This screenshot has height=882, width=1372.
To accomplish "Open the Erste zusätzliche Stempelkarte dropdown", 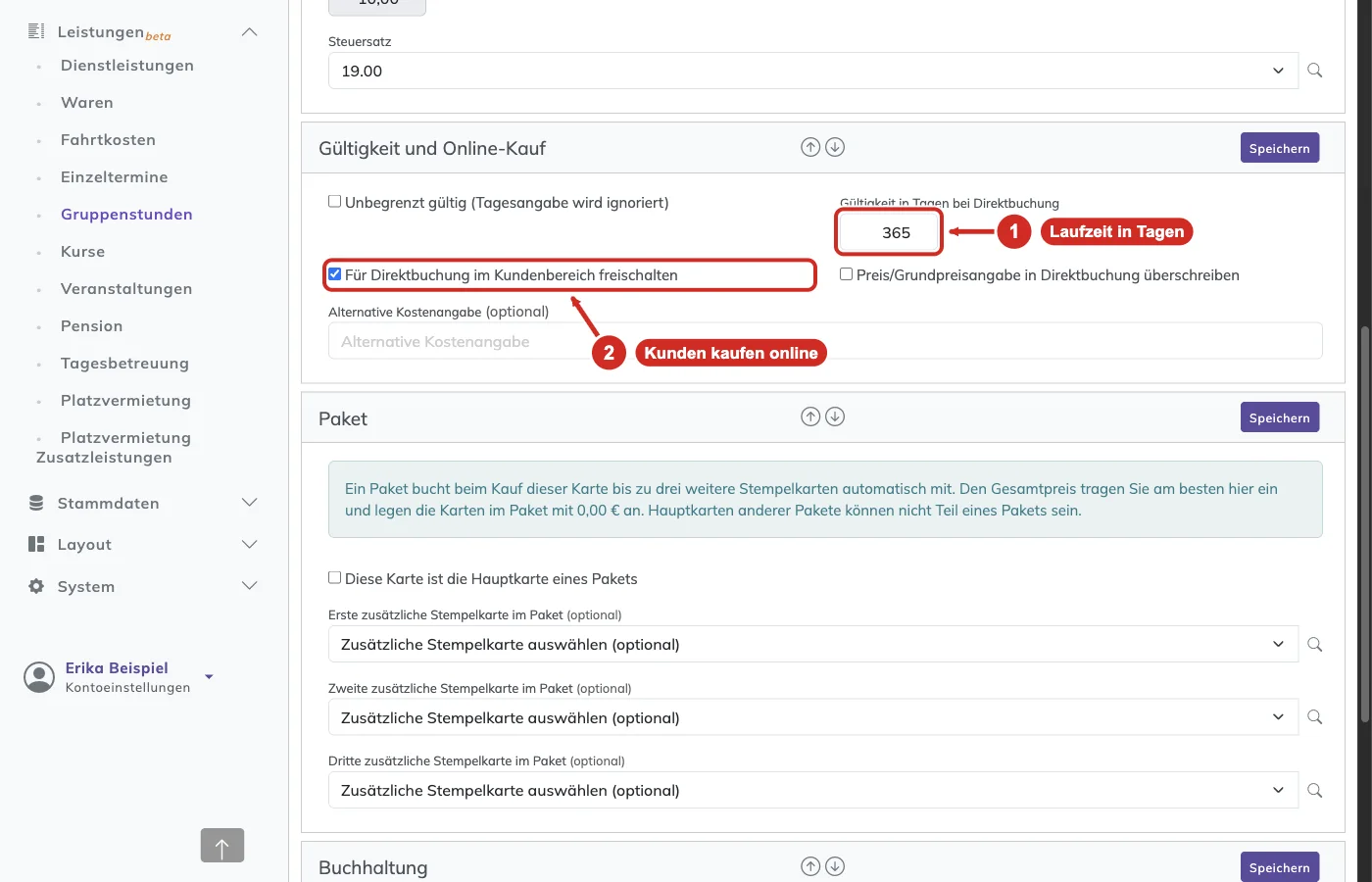I will pyautogui.click(x=813, y=644).
